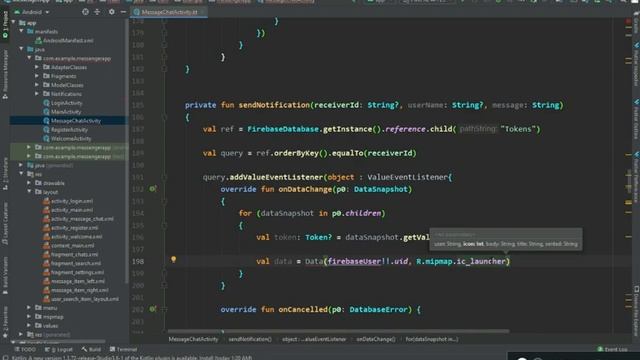Collapse the manifests folder
The image size is (640, 360).
(21, 31)
